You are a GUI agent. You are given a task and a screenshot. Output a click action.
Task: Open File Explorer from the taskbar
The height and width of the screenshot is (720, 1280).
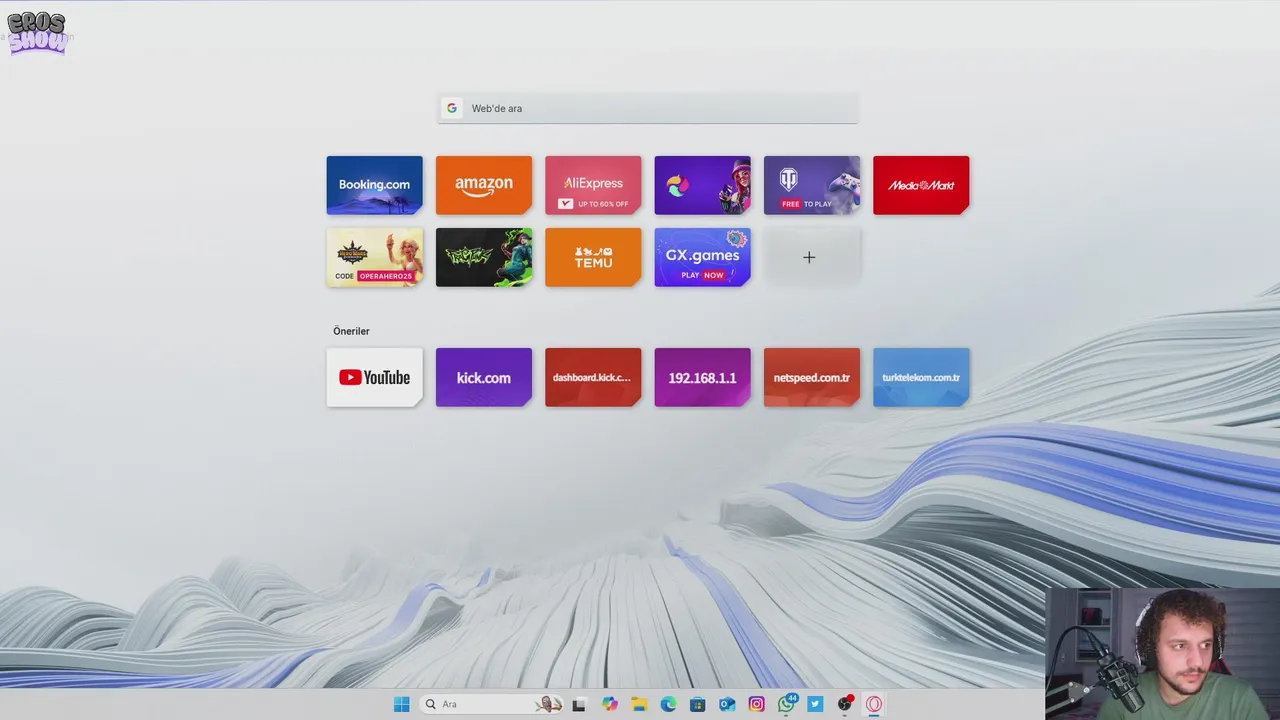tap(639, 704)
